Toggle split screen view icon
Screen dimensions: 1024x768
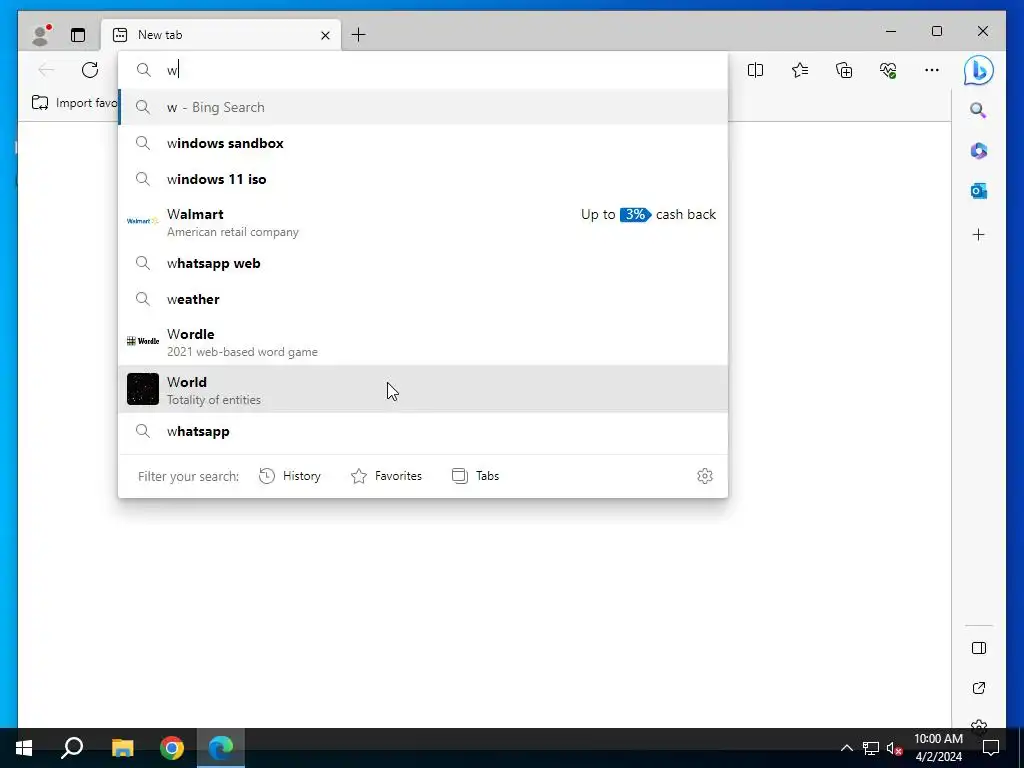pos(756,70)
